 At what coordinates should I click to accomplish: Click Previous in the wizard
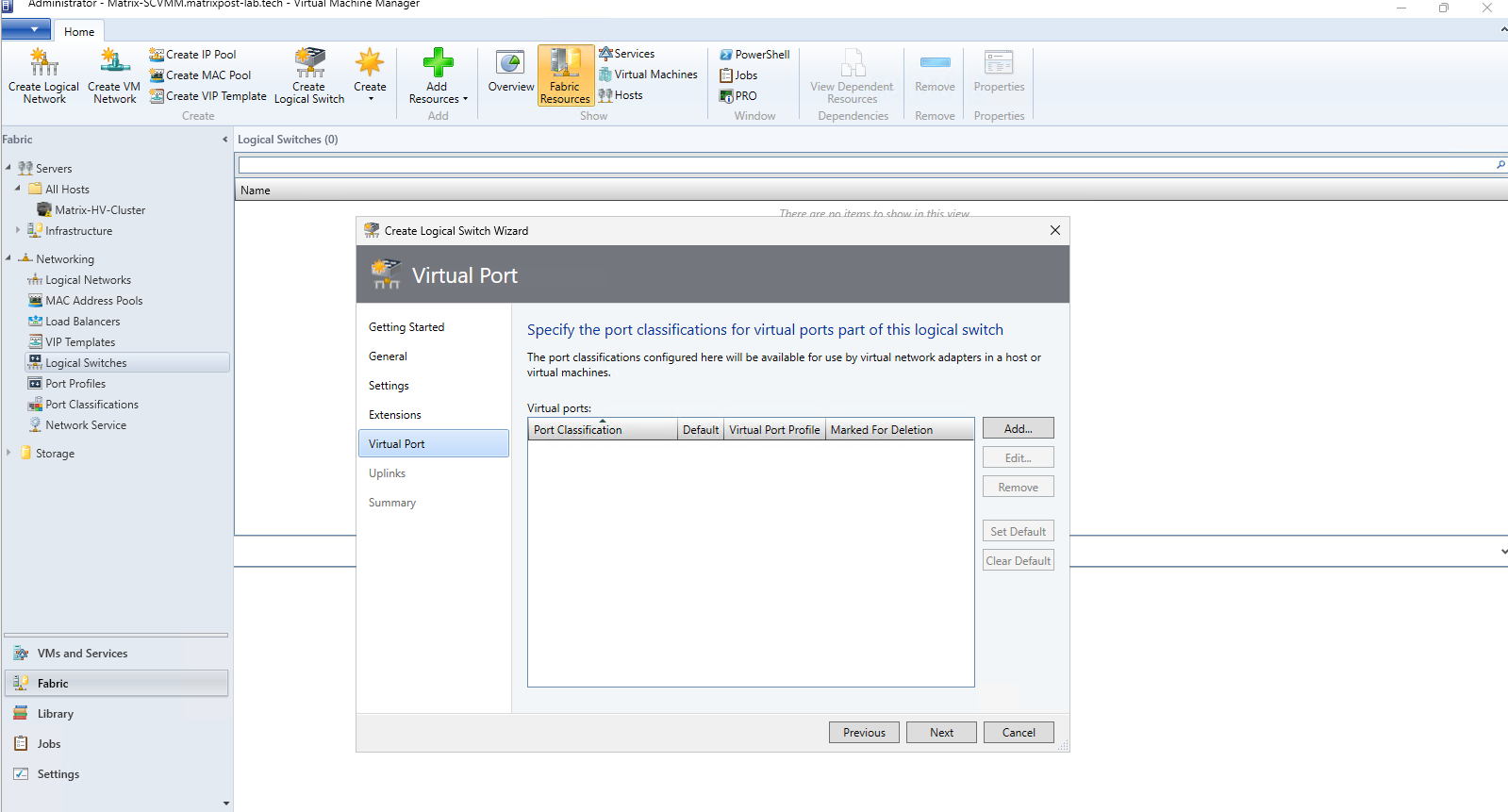coord(865,733)
